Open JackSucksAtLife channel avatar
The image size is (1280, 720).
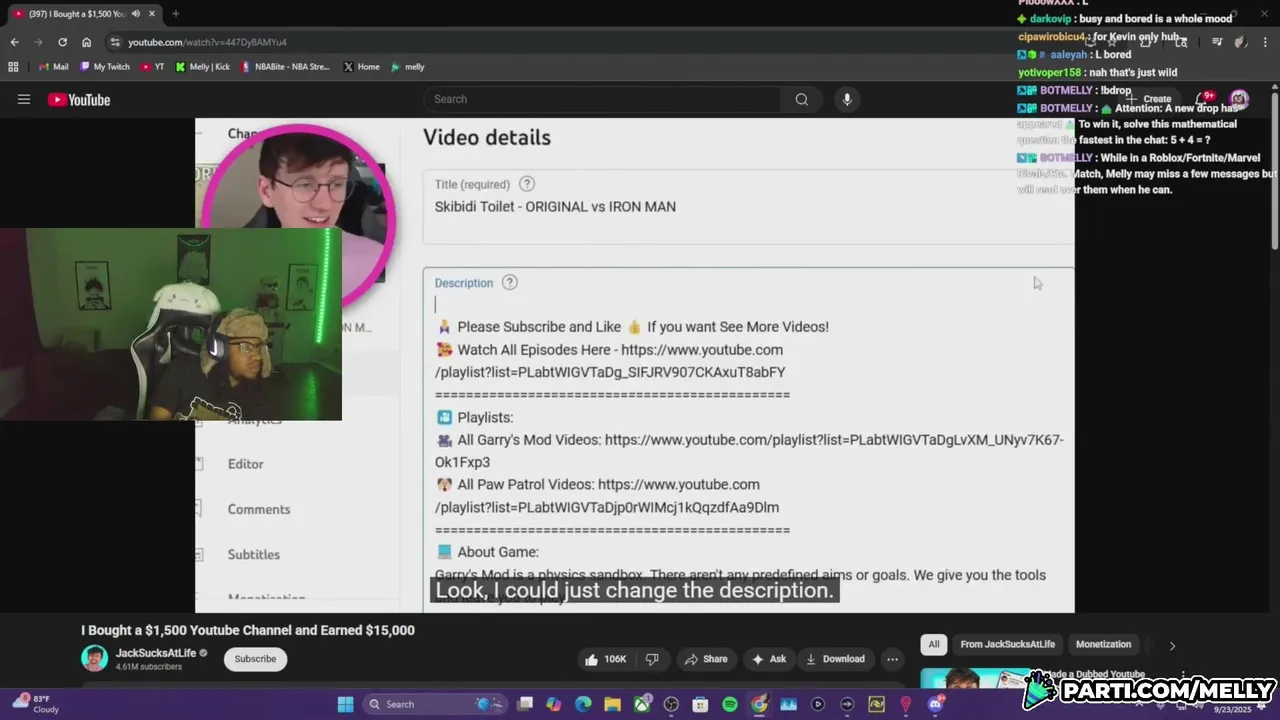94,659
